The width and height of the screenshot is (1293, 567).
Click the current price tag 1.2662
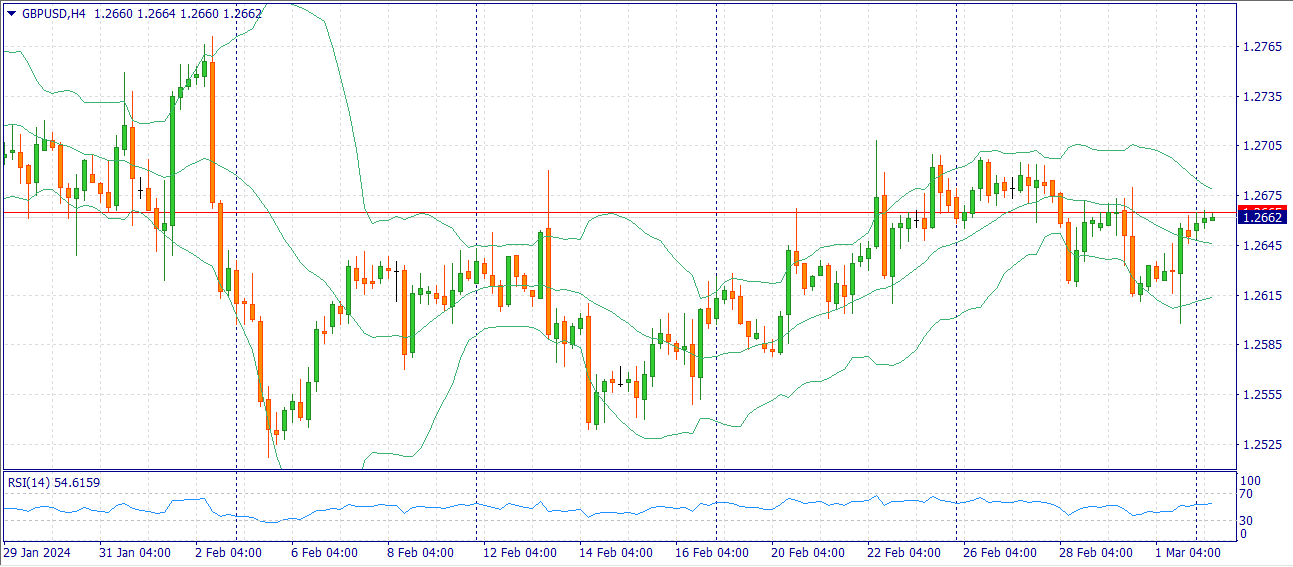click(x=1261, y=217)
